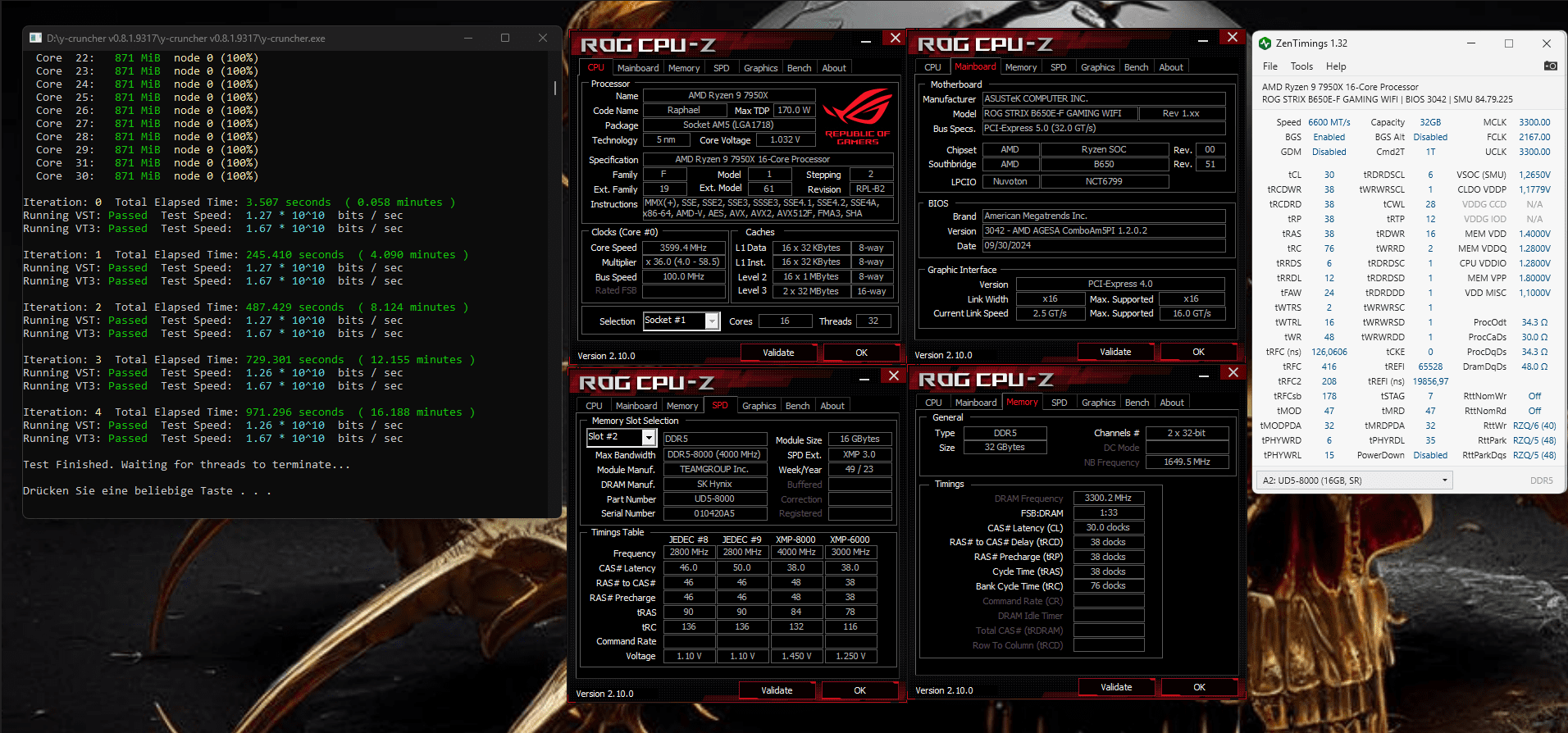Click the ZenTimings app icon in its title bar

(x=1265, y=43)
